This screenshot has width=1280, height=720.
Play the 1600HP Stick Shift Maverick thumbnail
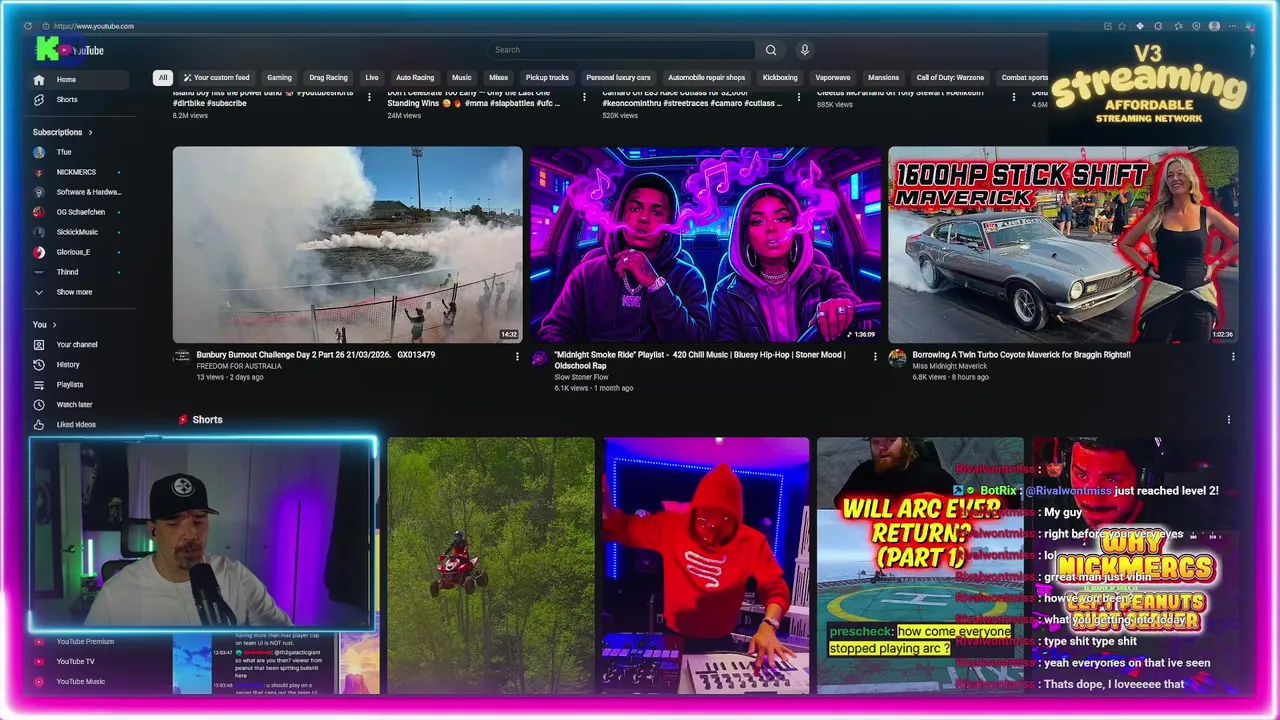point(1063,245)
